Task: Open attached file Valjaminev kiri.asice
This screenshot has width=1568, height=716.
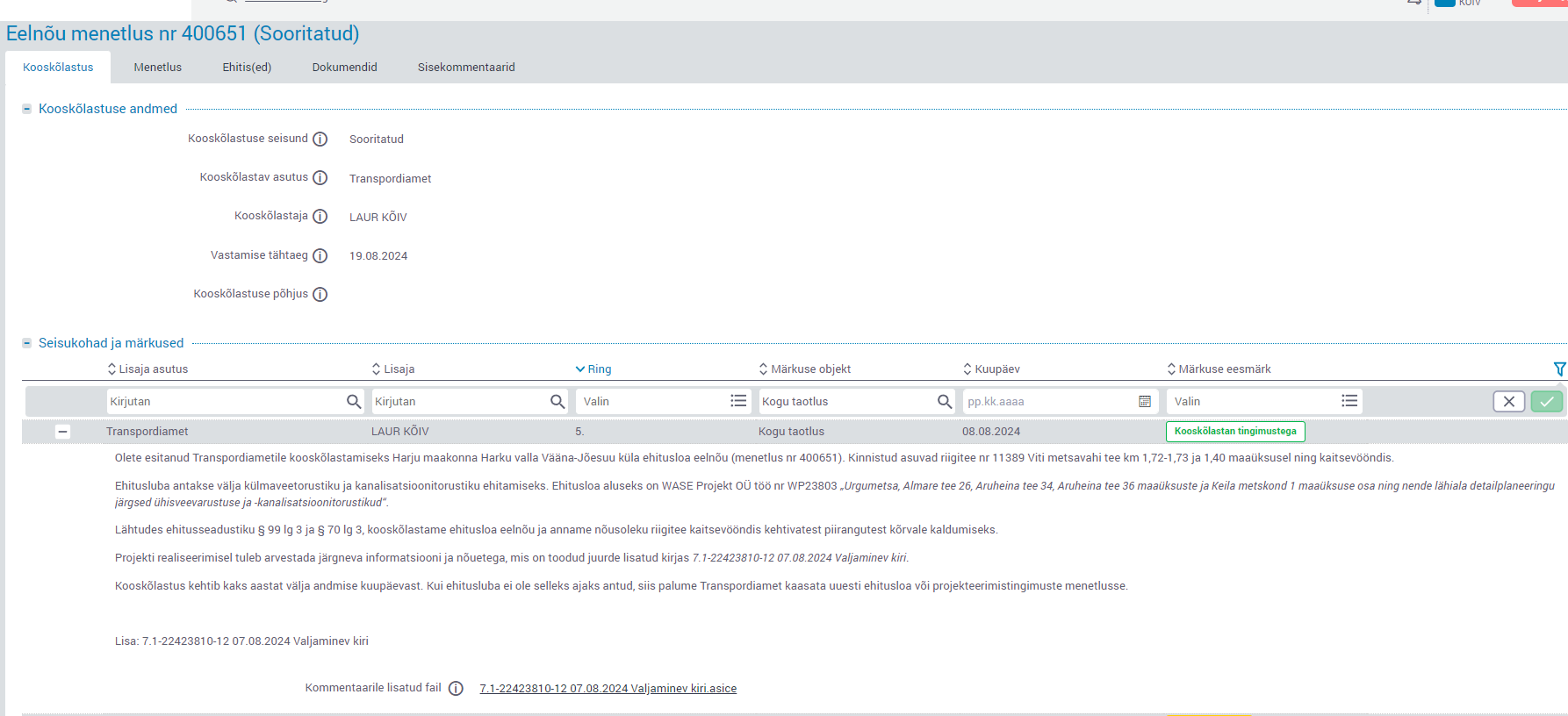Action: tap(608, 689)
